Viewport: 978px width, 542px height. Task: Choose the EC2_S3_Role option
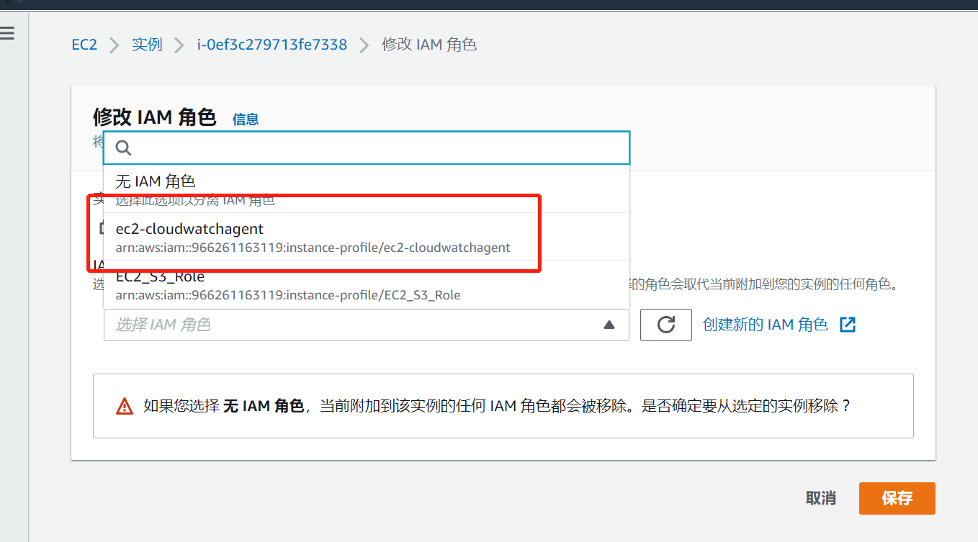click(367, 284)
